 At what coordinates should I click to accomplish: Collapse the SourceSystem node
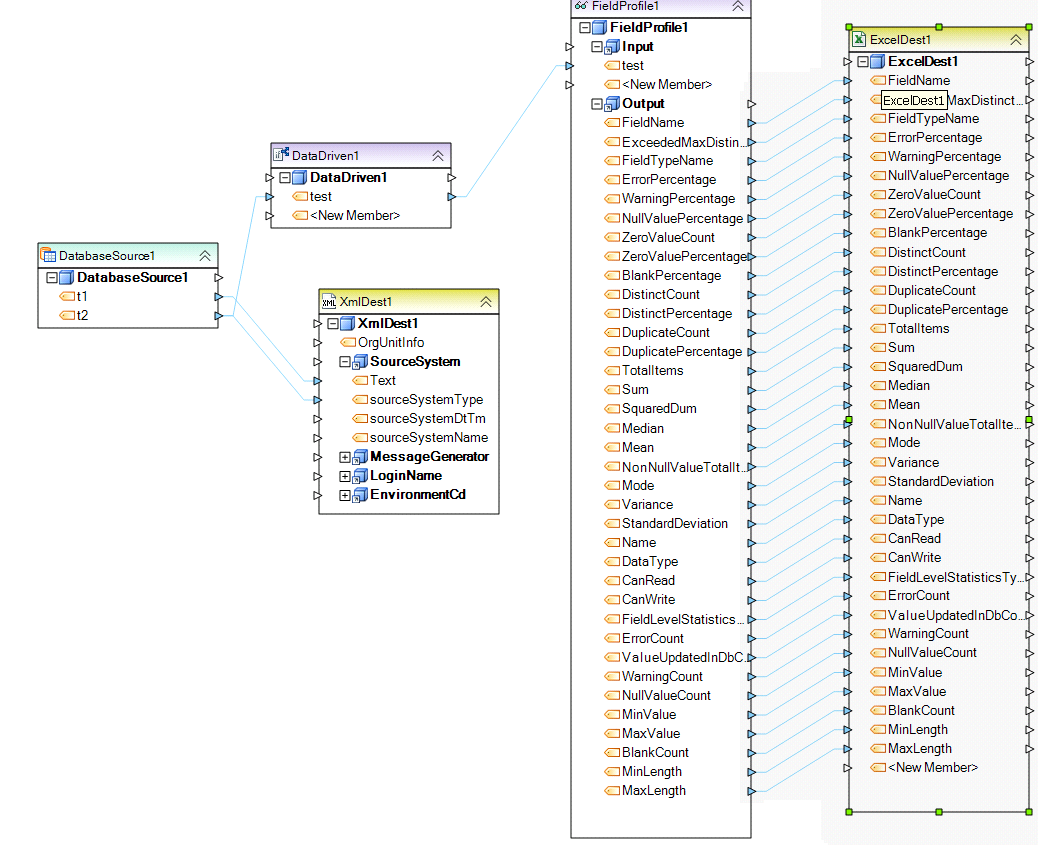click(x=345, y=362)
